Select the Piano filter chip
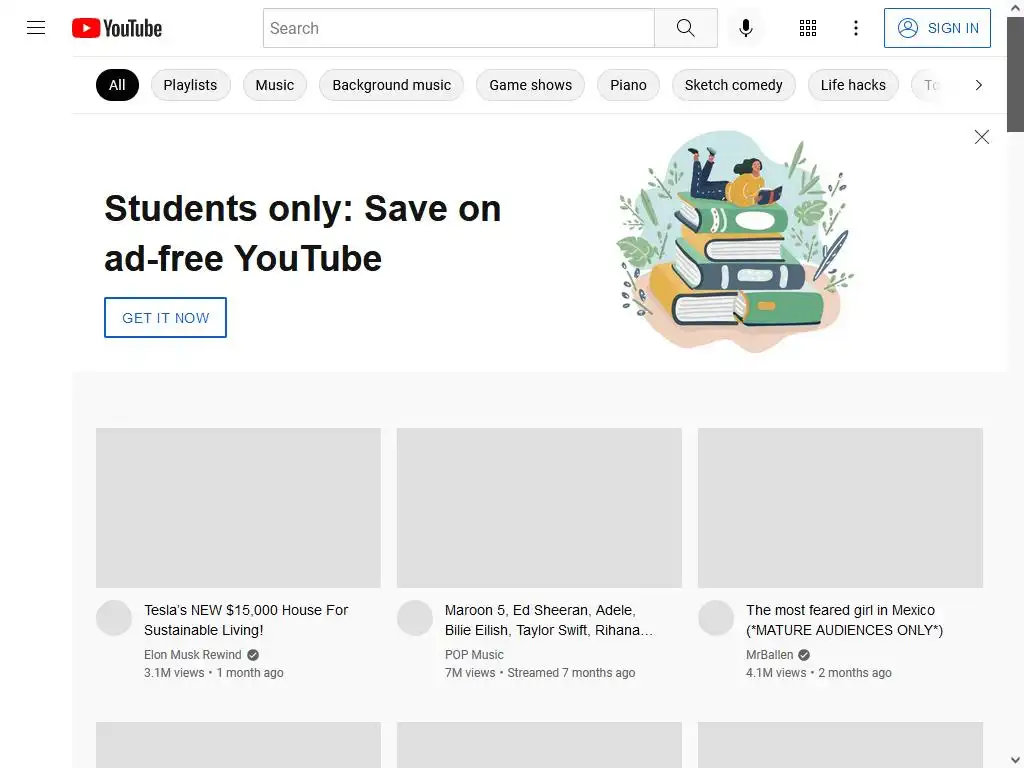Image resolution: width=1024 pixels, height=768 pixels. (x=628, y=85)
